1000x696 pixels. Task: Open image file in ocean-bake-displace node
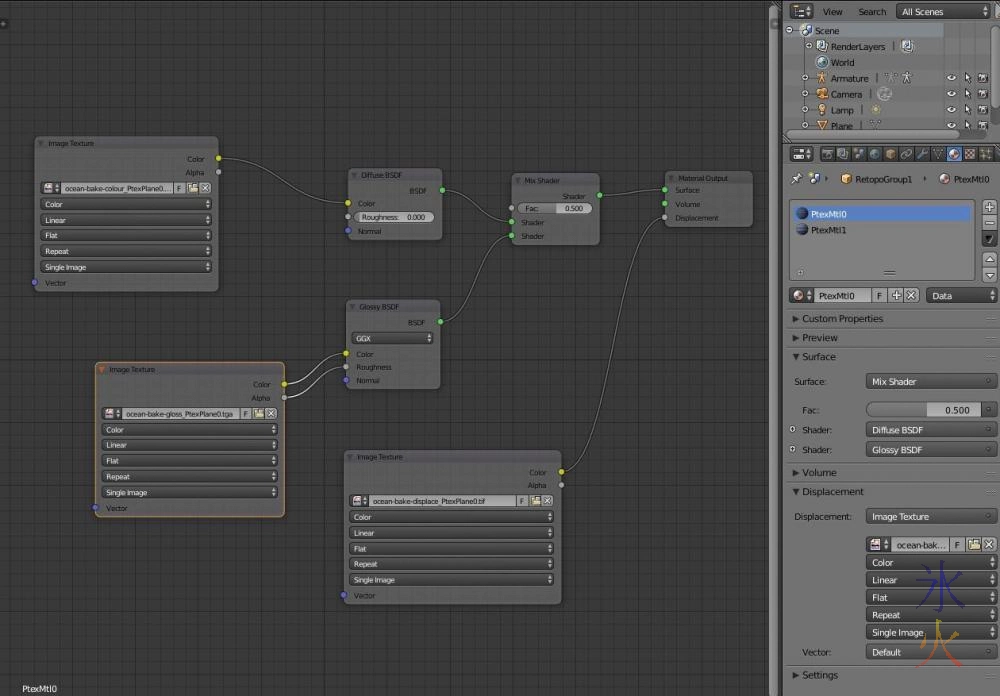pos(536,501)
